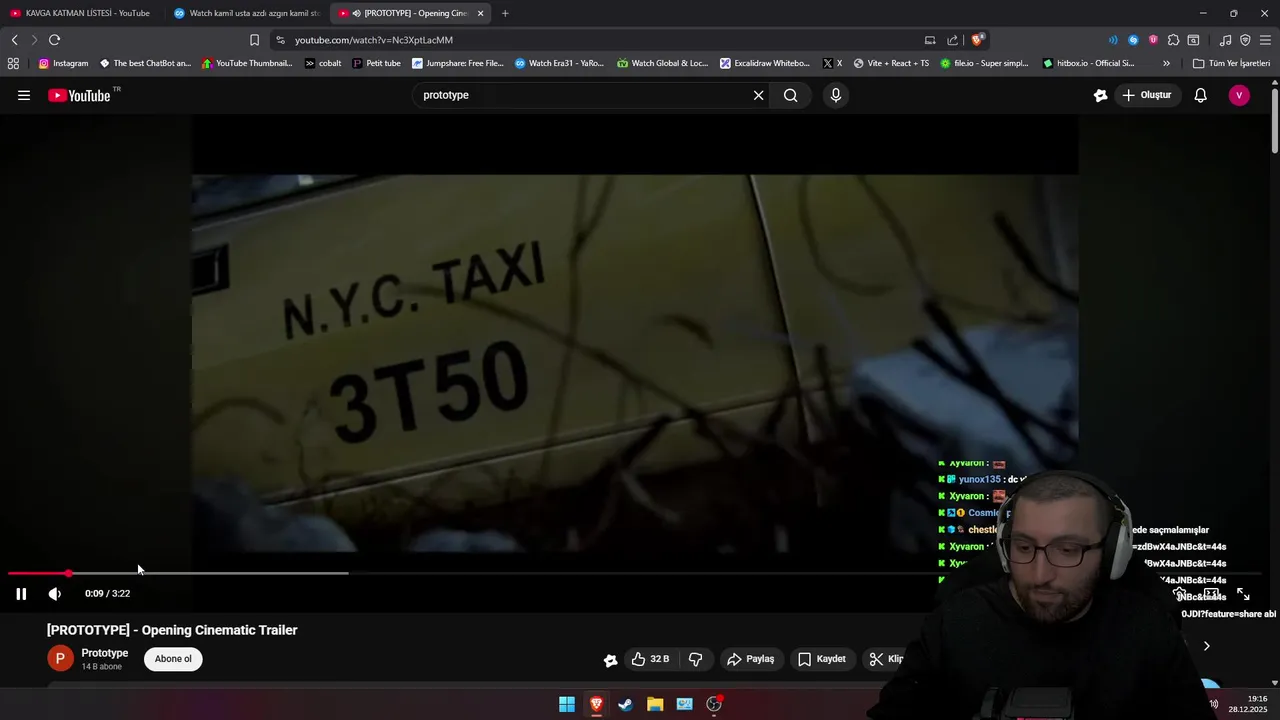The height and width of the screenshot is (720, 1280).
Task: Open File Explorer from the taskbar
Action: pyautogui.click(x=655, y=704)
